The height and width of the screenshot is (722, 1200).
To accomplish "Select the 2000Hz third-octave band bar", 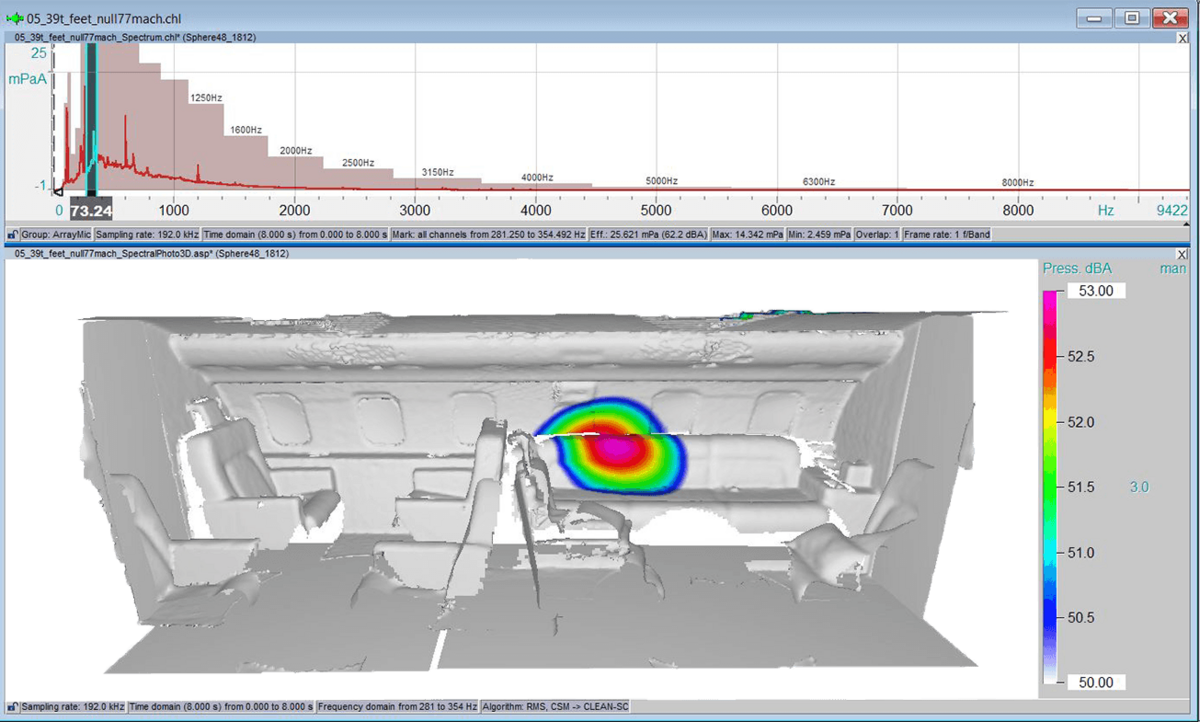I will (296, 172).
